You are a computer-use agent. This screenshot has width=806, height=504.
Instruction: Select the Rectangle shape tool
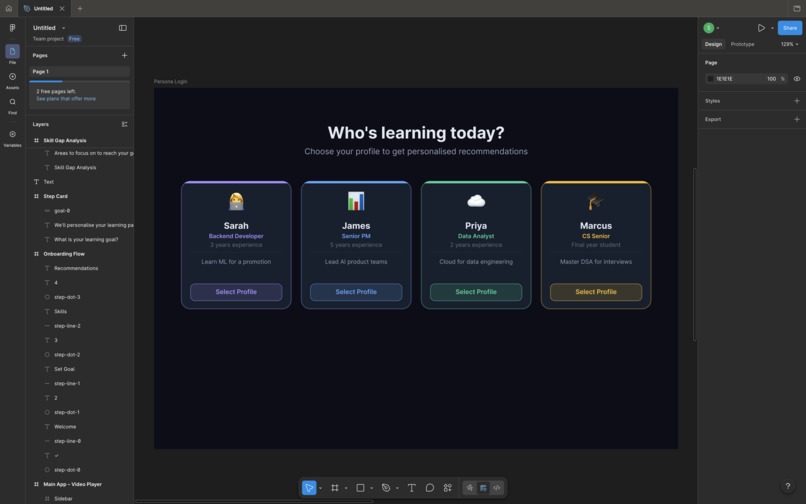click(x=360, y=488)
